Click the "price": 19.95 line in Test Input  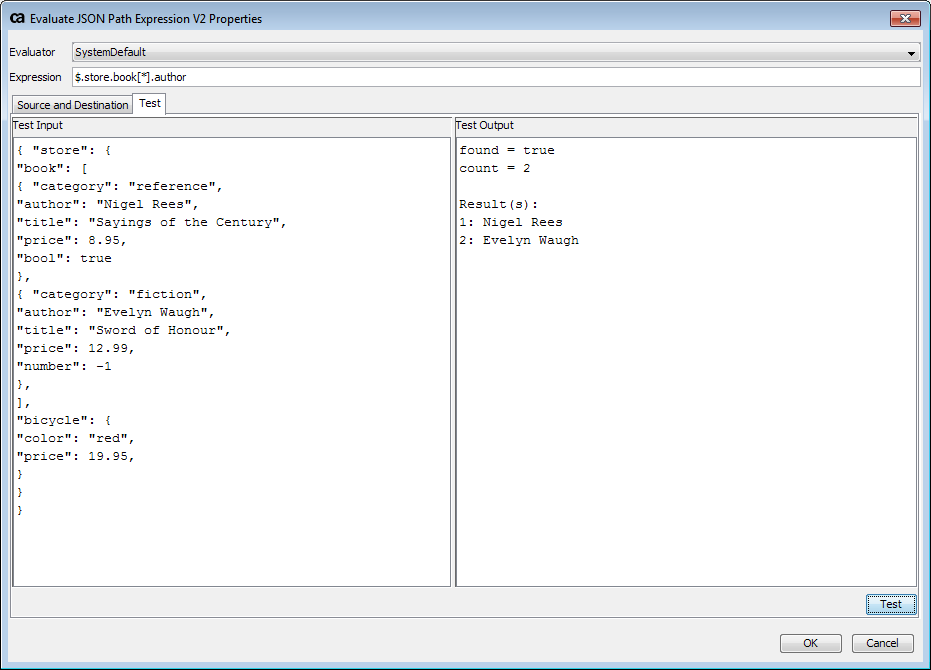coord(75,456)
